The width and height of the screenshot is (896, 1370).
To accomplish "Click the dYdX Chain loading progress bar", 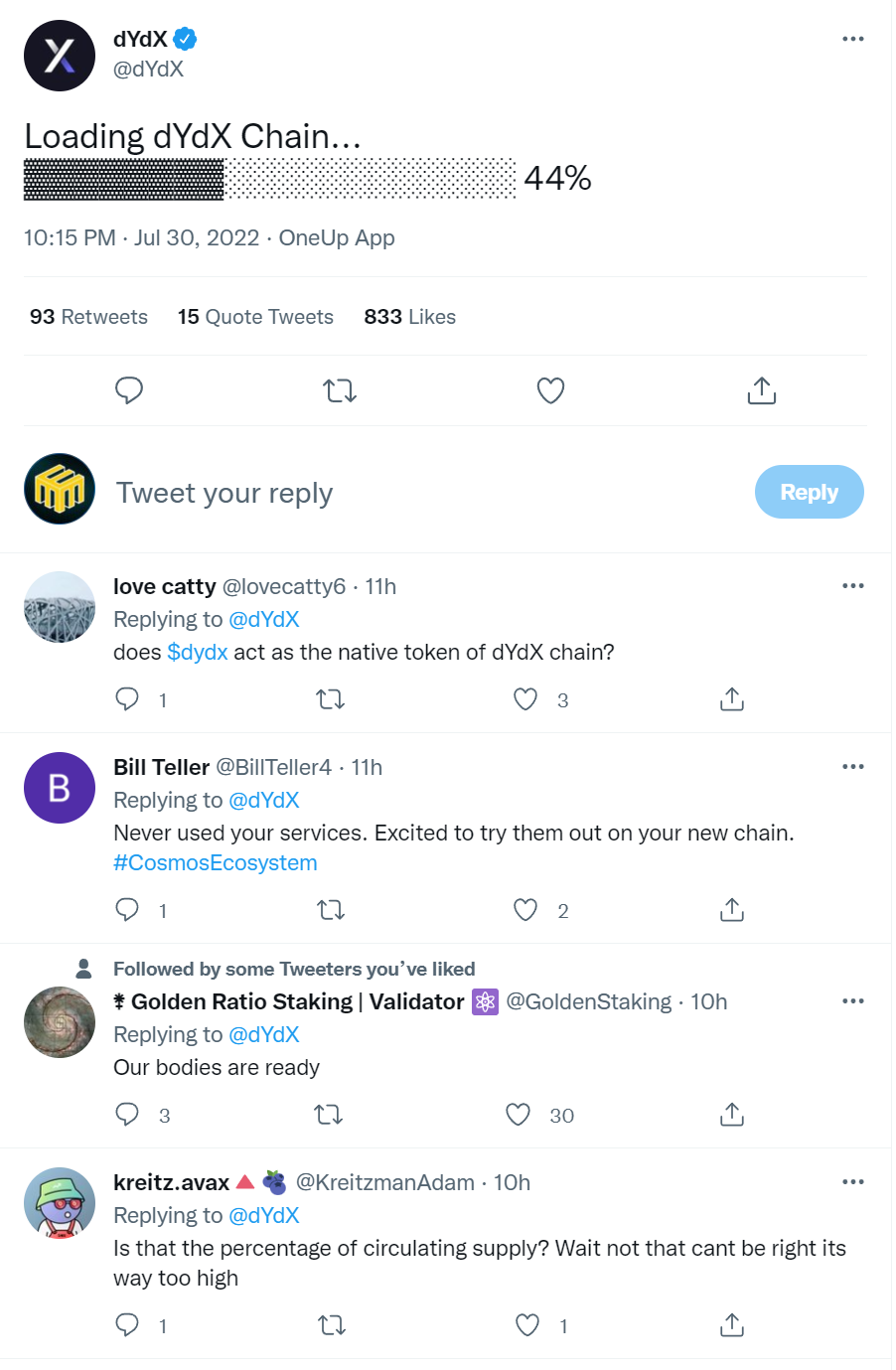I will coord(270,179).
